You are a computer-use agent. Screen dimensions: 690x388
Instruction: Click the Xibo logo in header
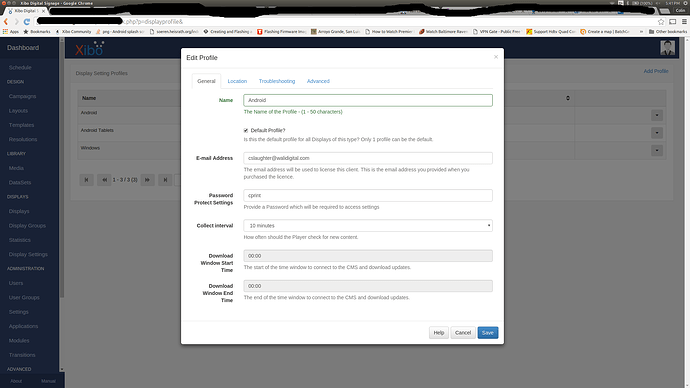point(90,49)
